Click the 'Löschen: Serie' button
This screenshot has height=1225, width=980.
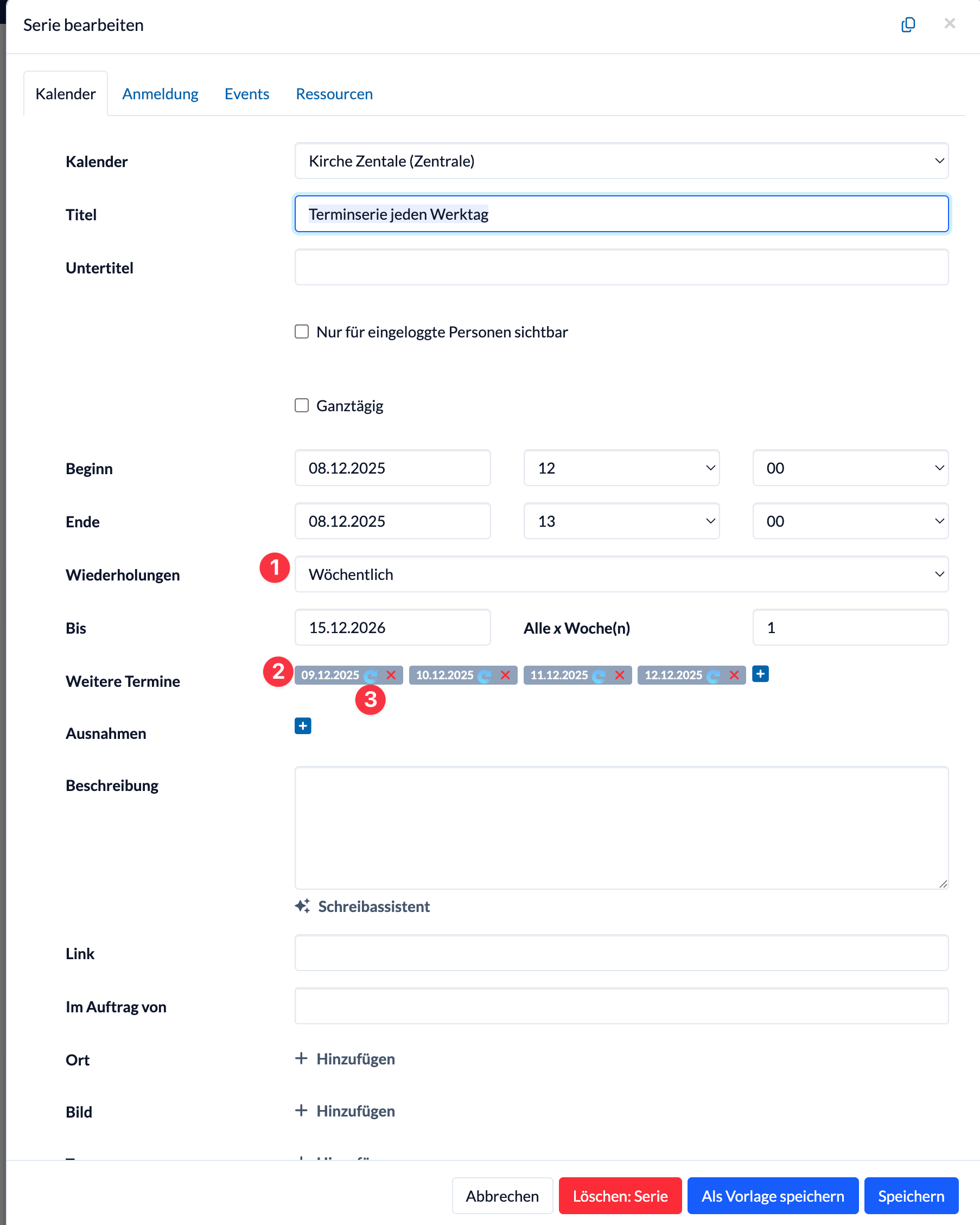point(620,1196)
